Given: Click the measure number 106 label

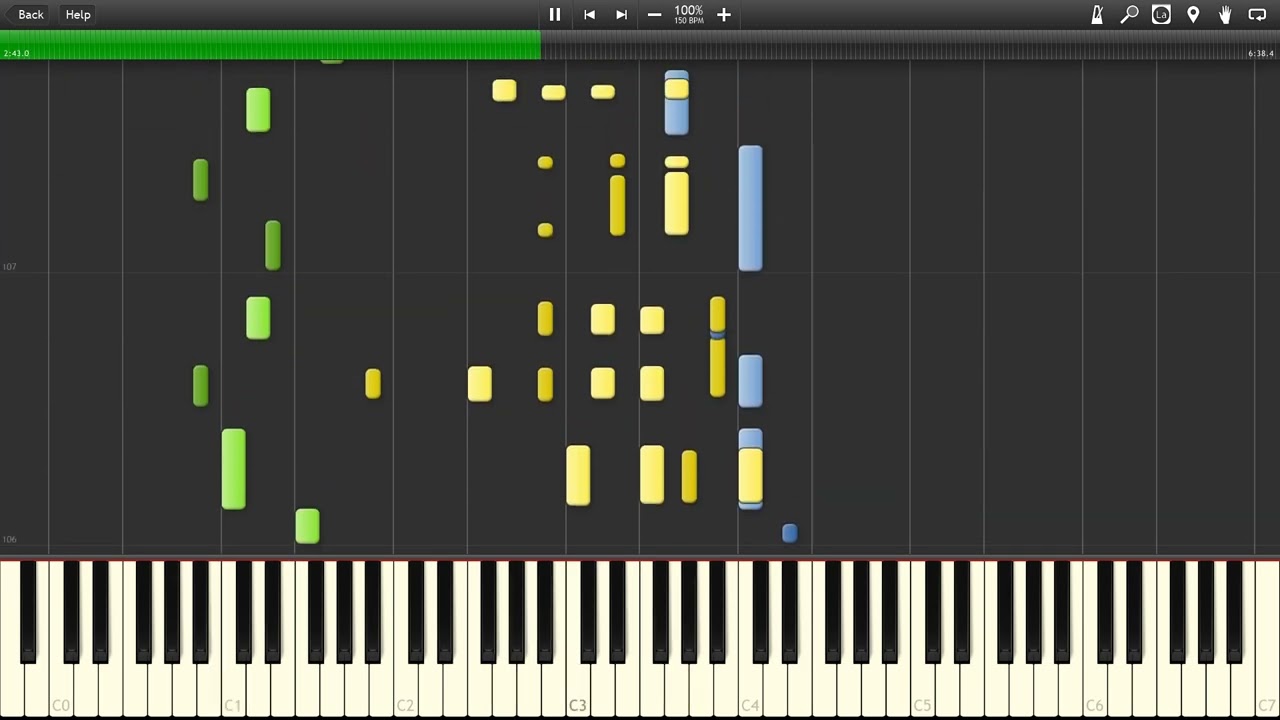Looking at the screenshot, I should tap(9, 540).
